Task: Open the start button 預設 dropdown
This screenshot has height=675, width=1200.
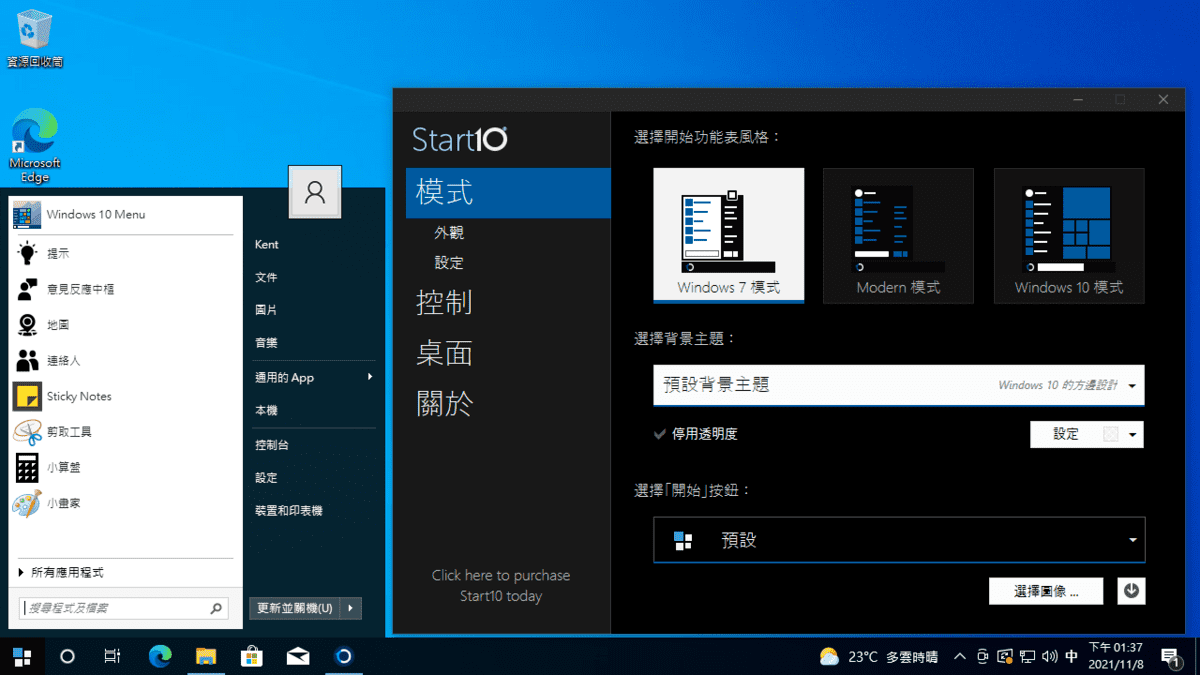Action: 897,540
